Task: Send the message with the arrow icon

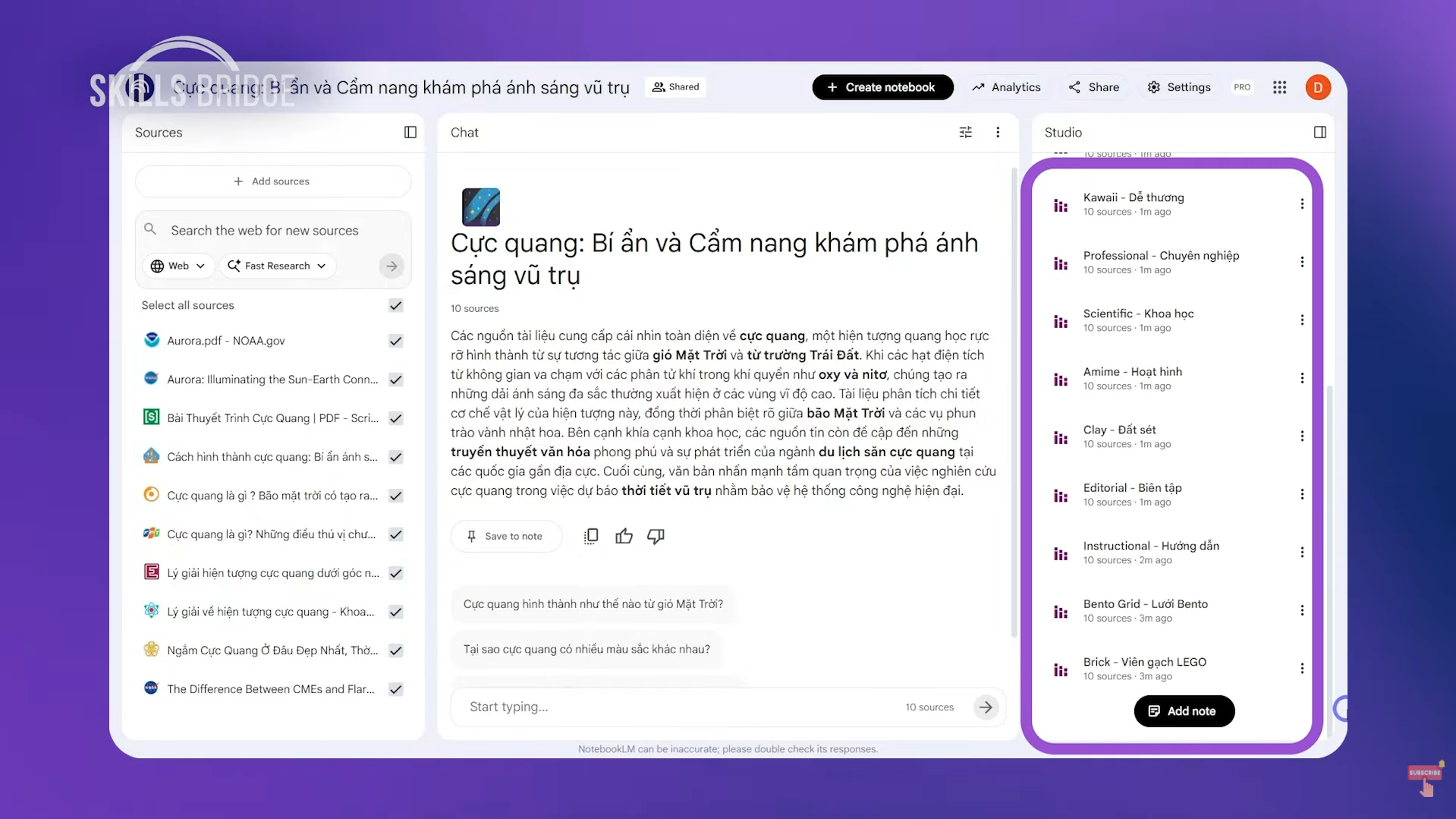Action: (x=985, y=707)
